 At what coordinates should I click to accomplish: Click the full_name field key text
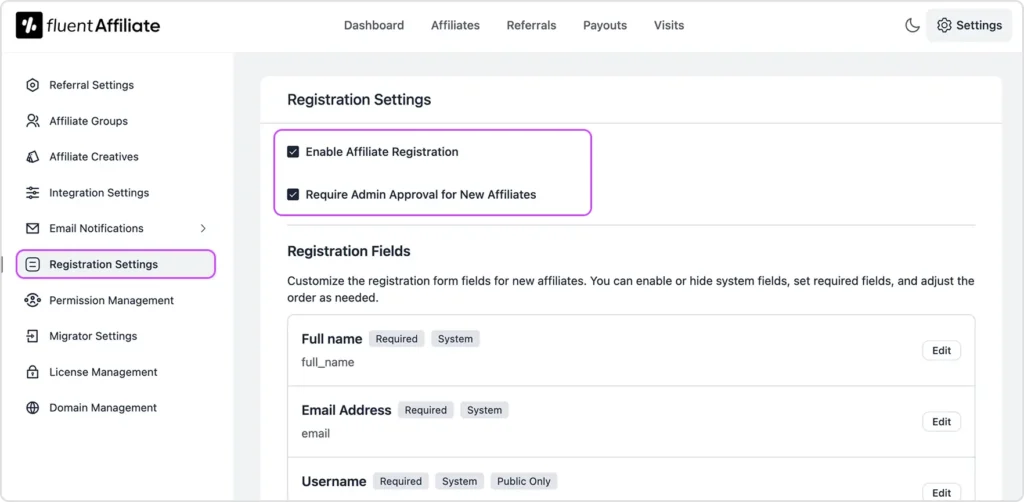(x=328, y=362)
